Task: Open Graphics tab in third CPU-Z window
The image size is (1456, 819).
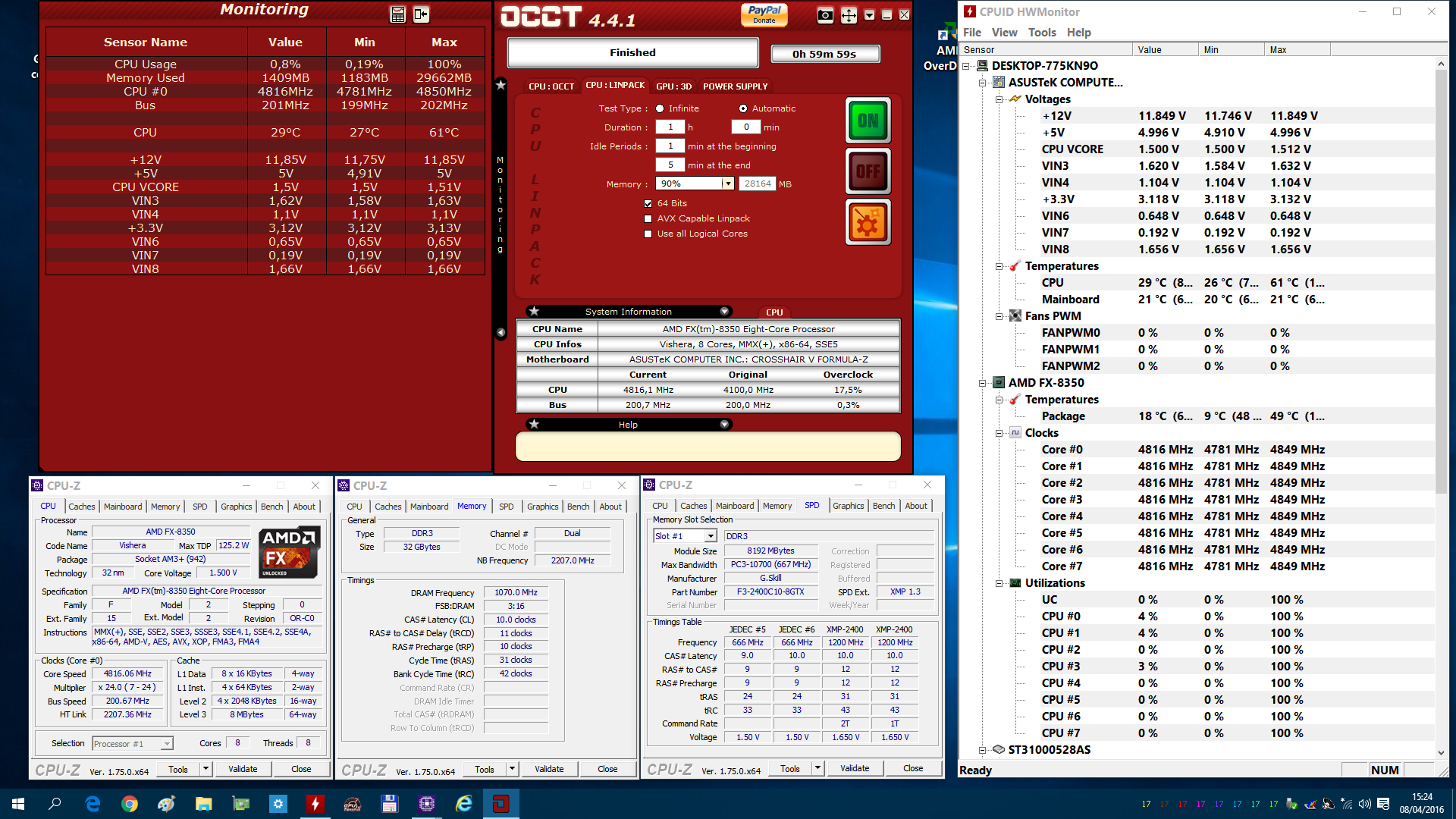Action: click(x=848, y=506)
